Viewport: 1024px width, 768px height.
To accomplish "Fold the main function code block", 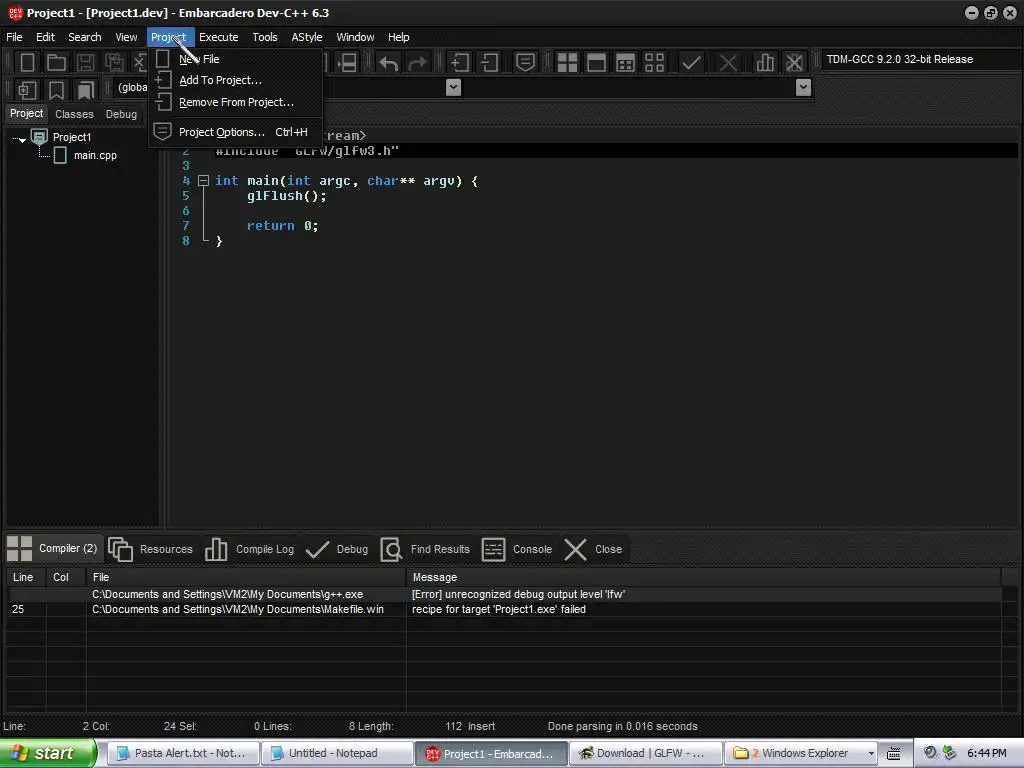I will [203, 181].
